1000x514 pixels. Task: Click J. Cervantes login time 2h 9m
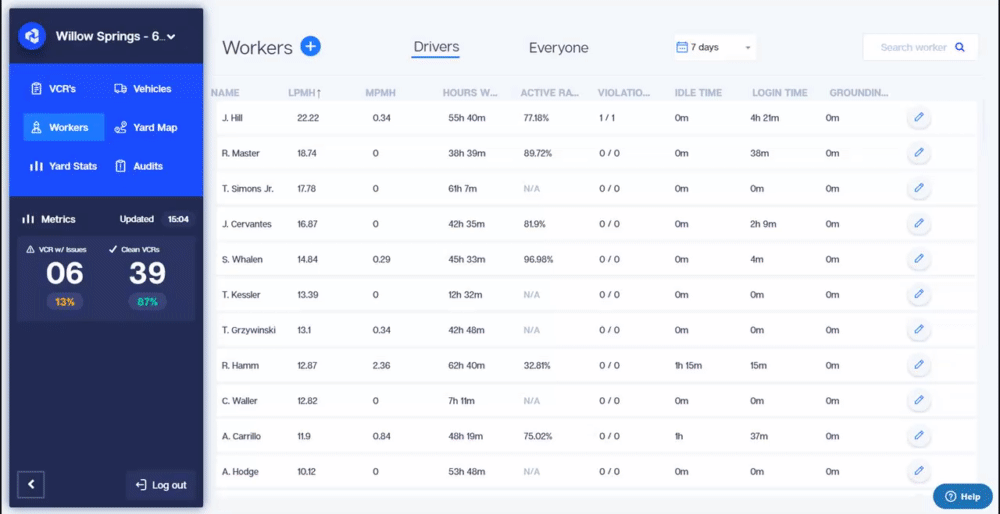pos(763,224)
